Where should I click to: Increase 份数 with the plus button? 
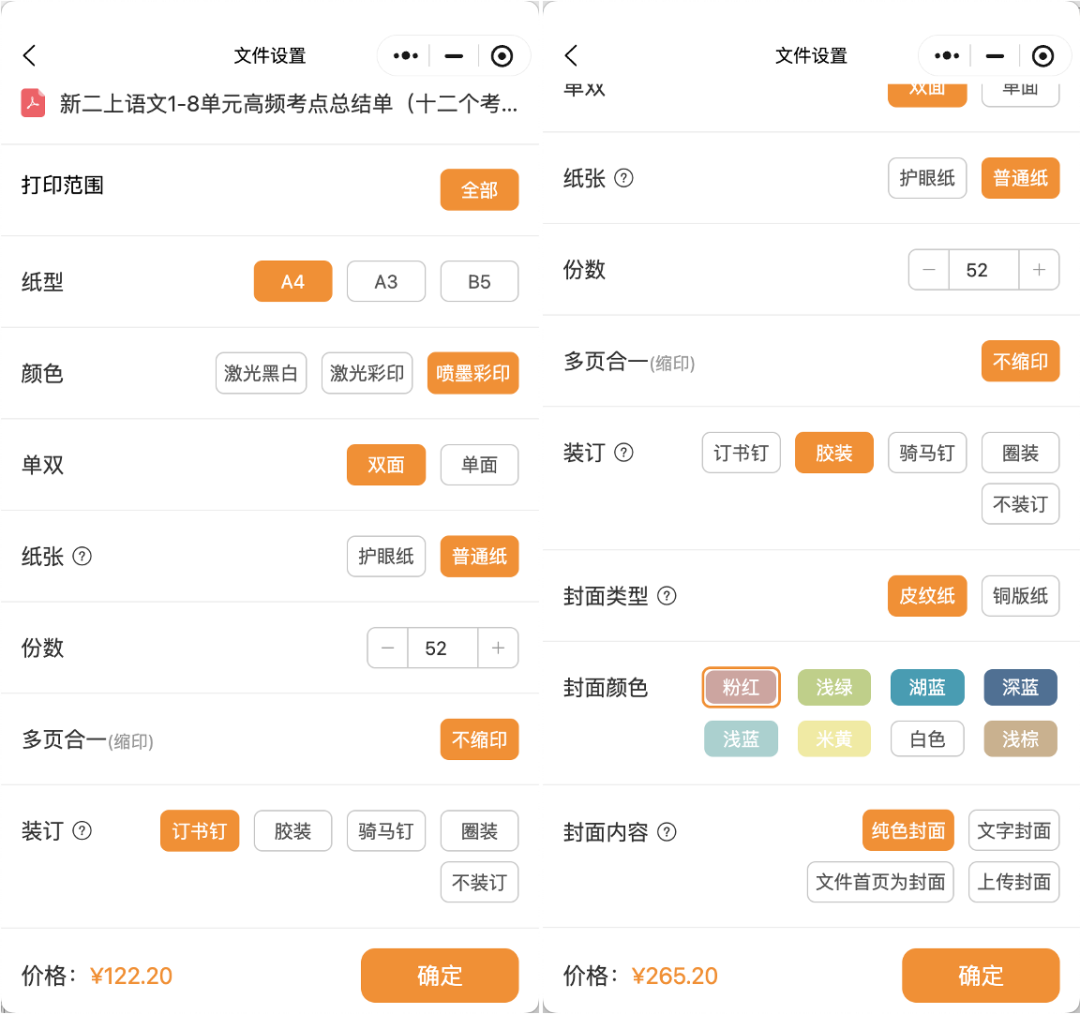(x=498, y=648)
